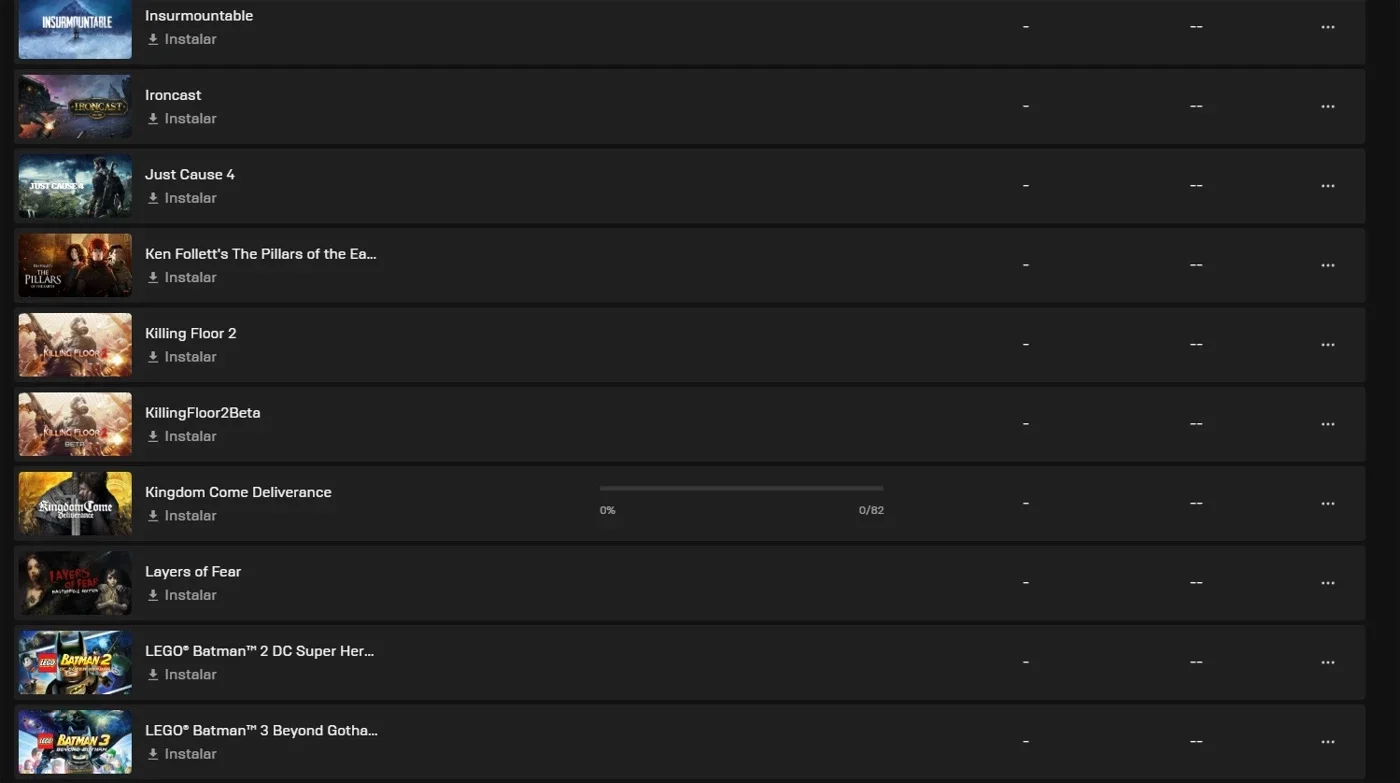Image resolution: width=1400 pixels, height=783 pixels.
Task: Click Instalar under Insurmountable
Action: (x=182, y=39)
